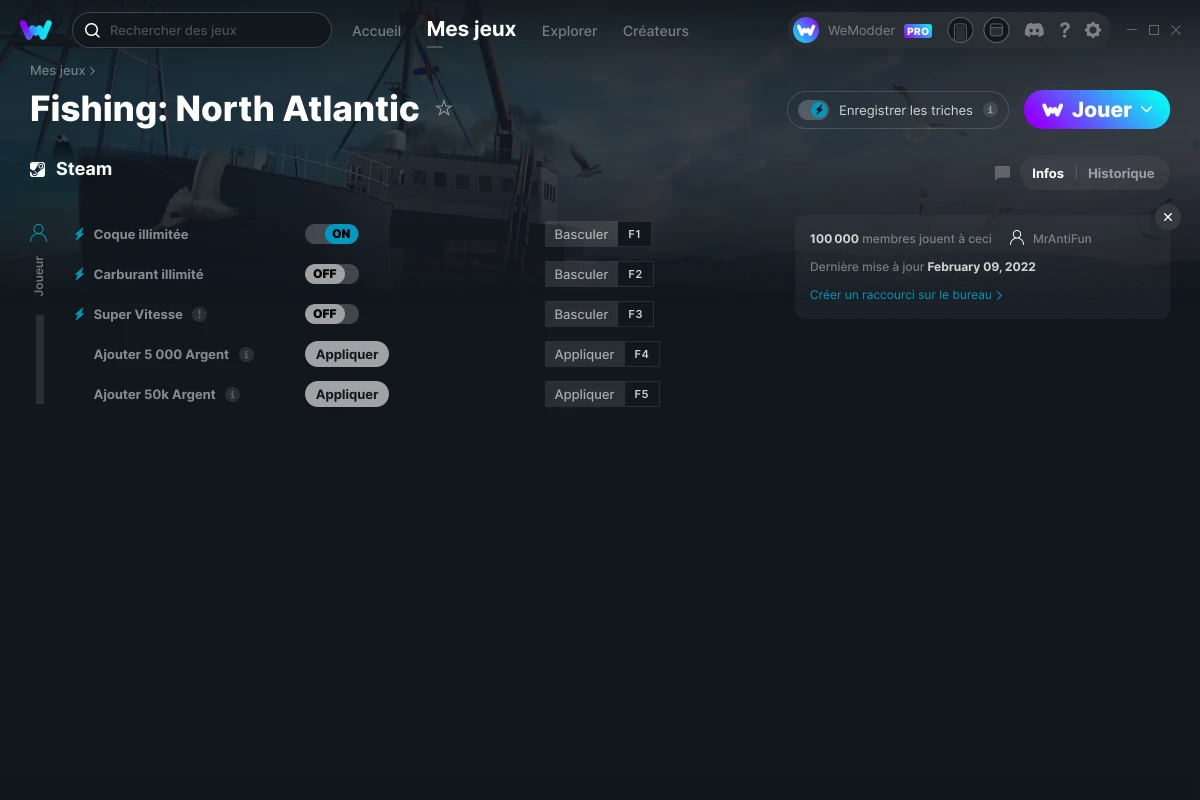1200x800 pixels.
Task: Go to Accueil tab
Action: pyautogui.click(x=376, y=31)
